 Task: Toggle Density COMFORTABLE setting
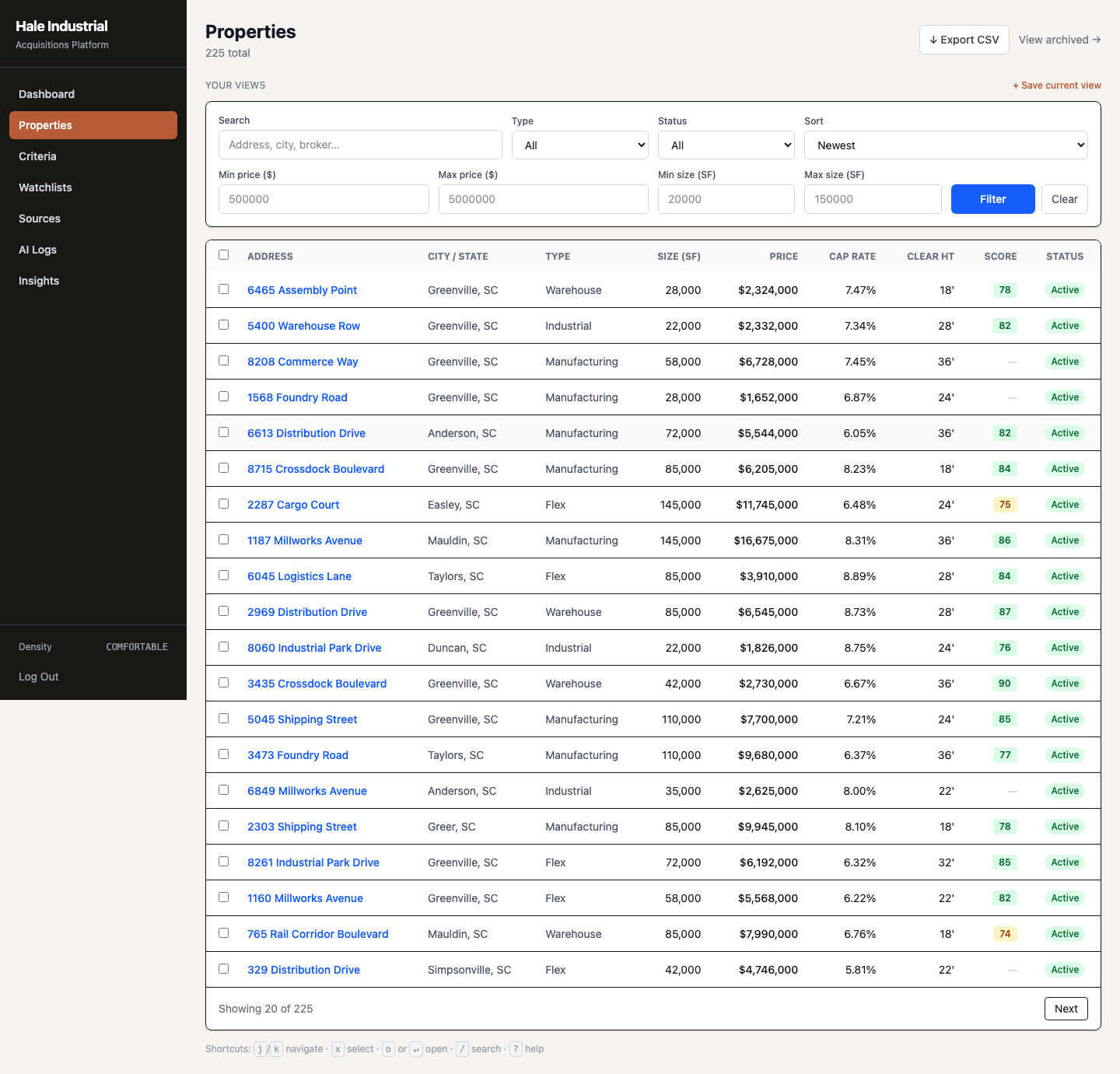coord(93,647)
